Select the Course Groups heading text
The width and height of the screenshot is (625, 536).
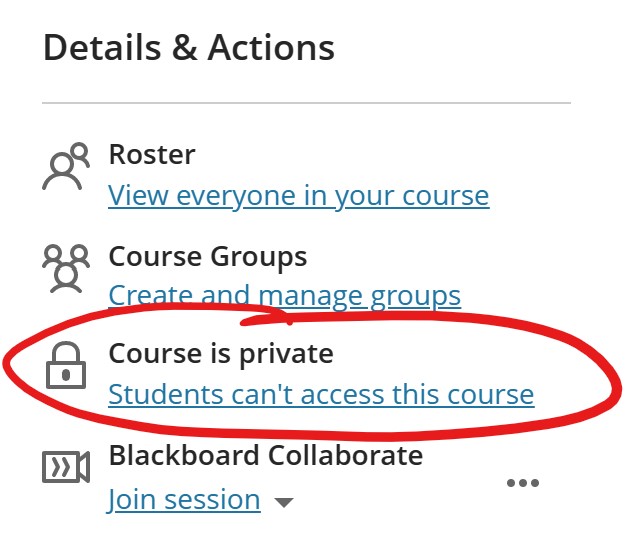[x=208, y=256]
